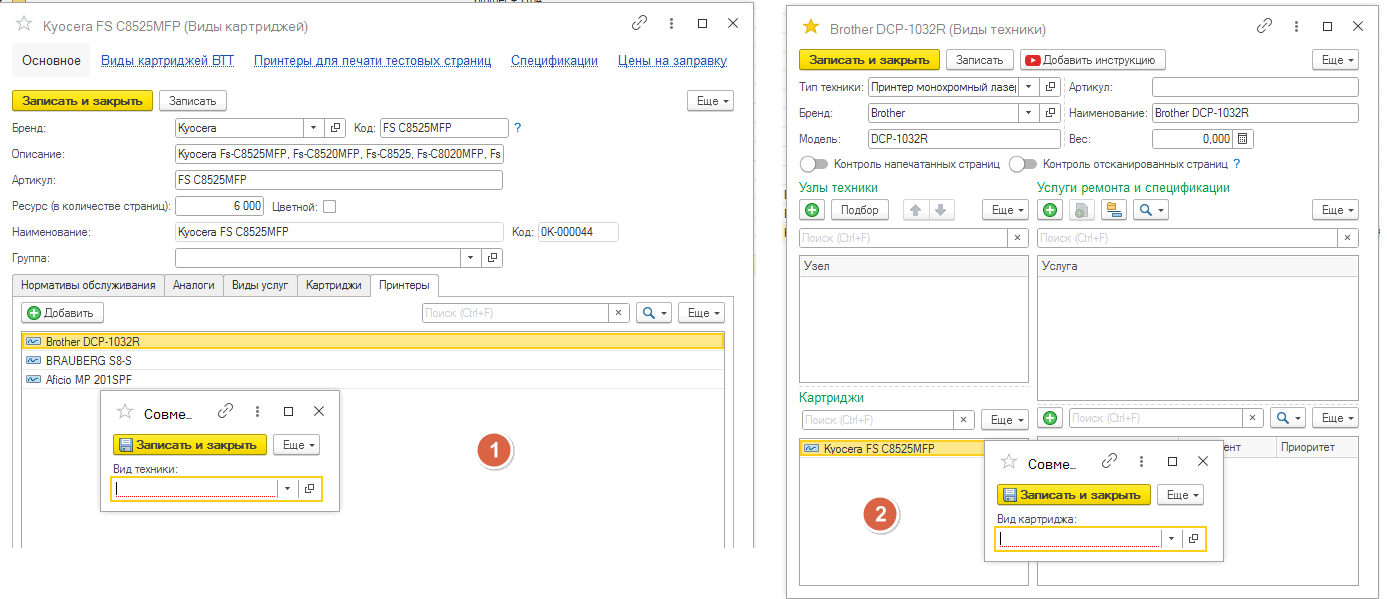The width and height of the screenshot is (1387, 599).
Task: Go to the Спецификации tab
Action: [x=555, y=61]
